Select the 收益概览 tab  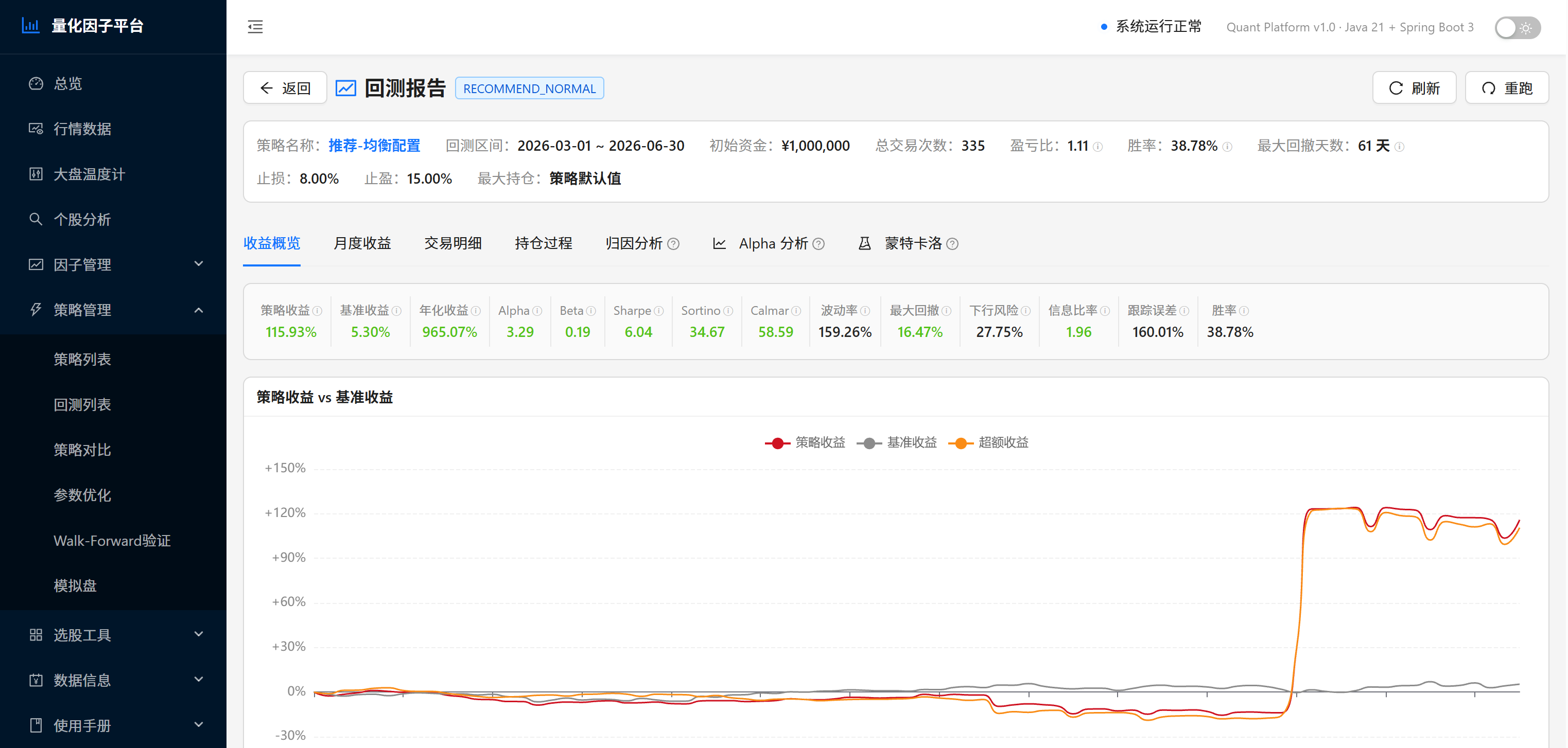[x=271, y=244]
